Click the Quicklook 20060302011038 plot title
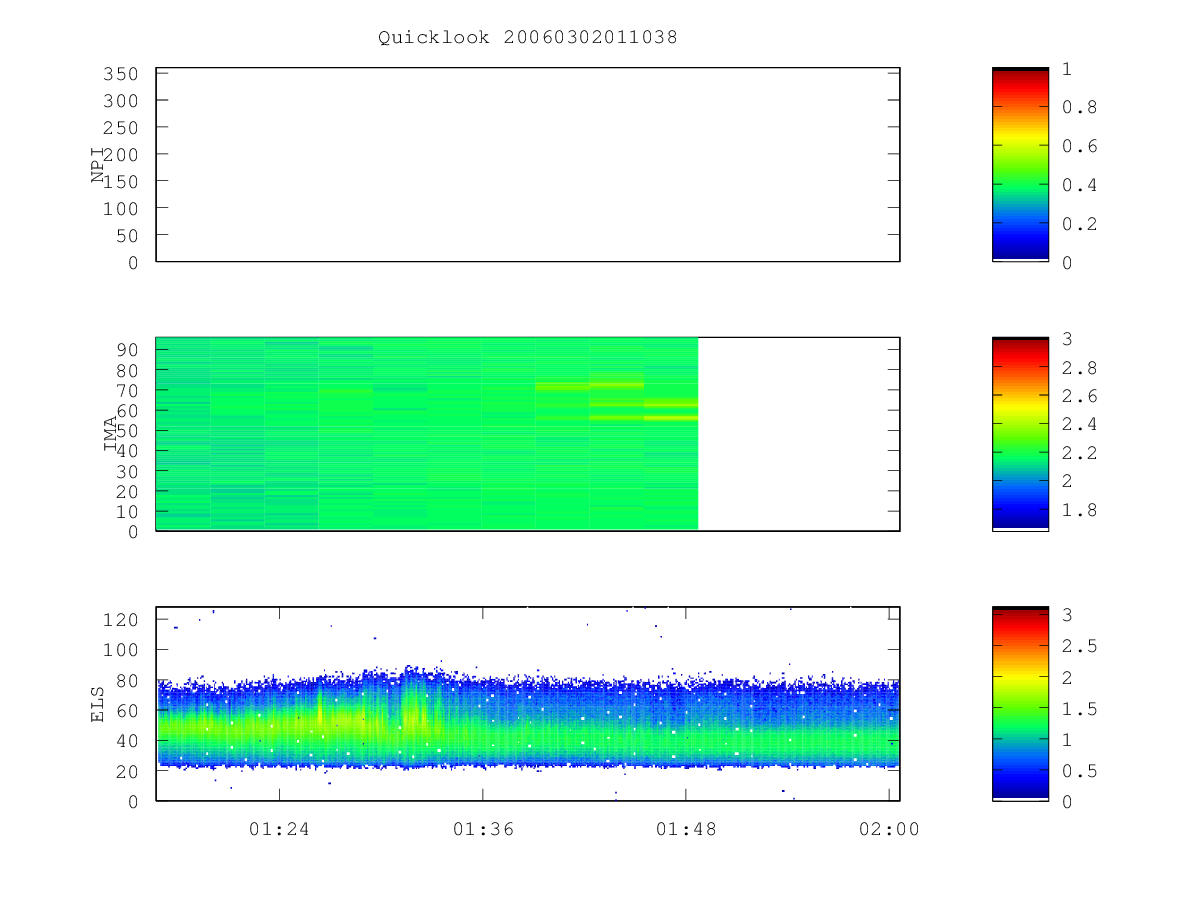Image resolution: width=1200 pixels, height=900 pixels. (x=527, y=38)
